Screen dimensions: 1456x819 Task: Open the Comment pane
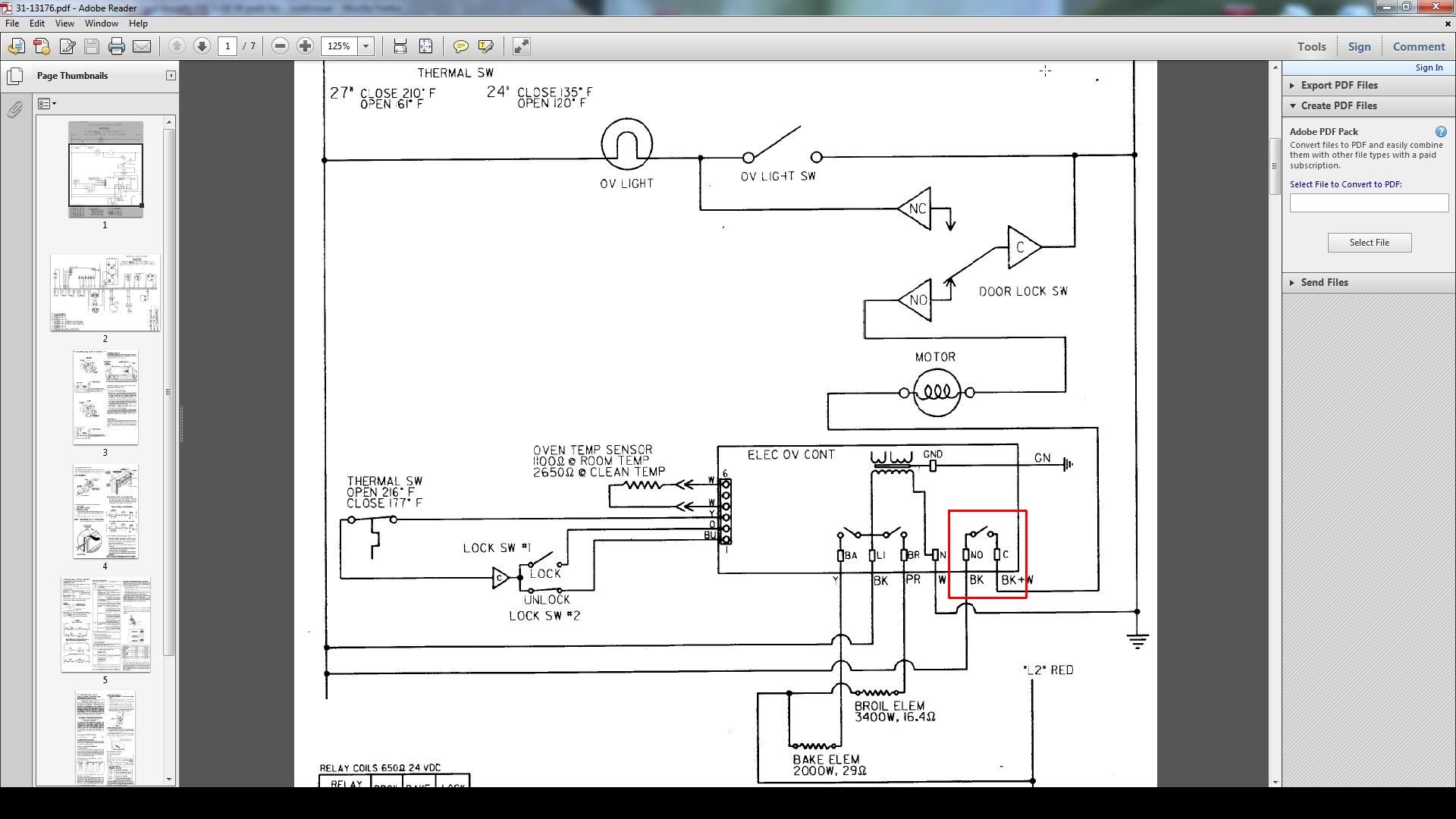pyautogui.click(x=1419, y=46)
